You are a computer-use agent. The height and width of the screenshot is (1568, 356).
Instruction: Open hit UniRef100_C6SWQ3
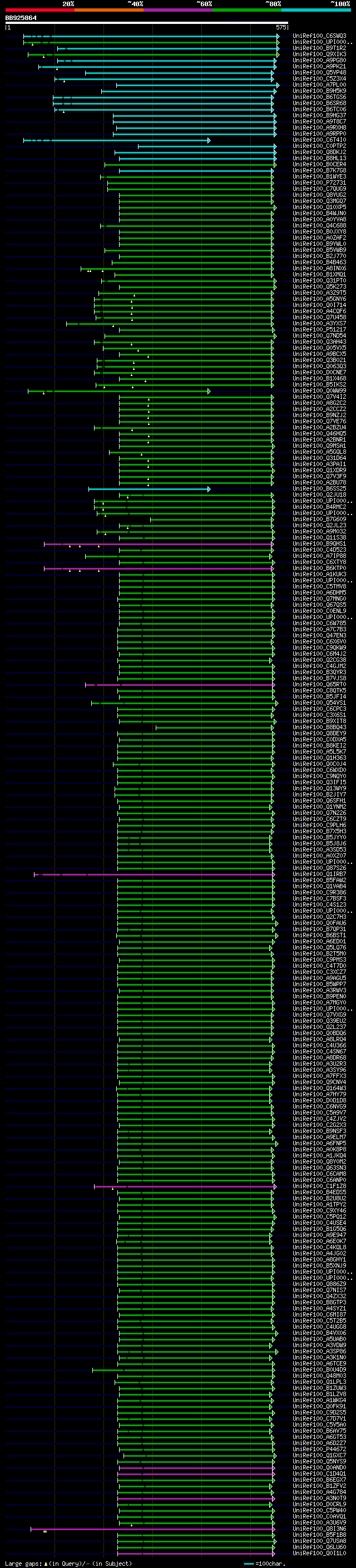(x=319, y=36)
